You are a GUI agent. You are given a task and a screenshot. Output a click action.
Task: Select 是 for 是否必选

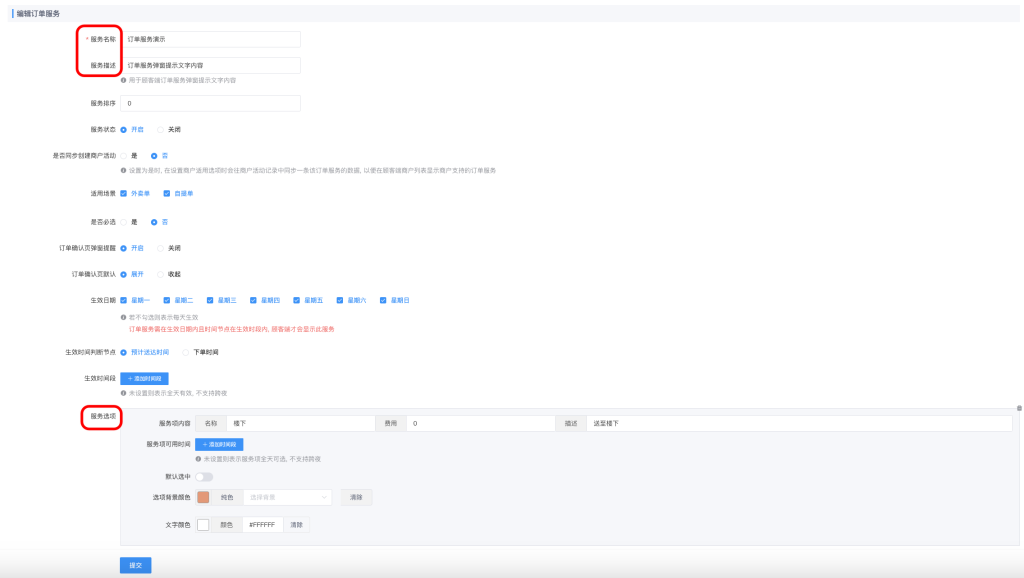click(x=124, y=221)
